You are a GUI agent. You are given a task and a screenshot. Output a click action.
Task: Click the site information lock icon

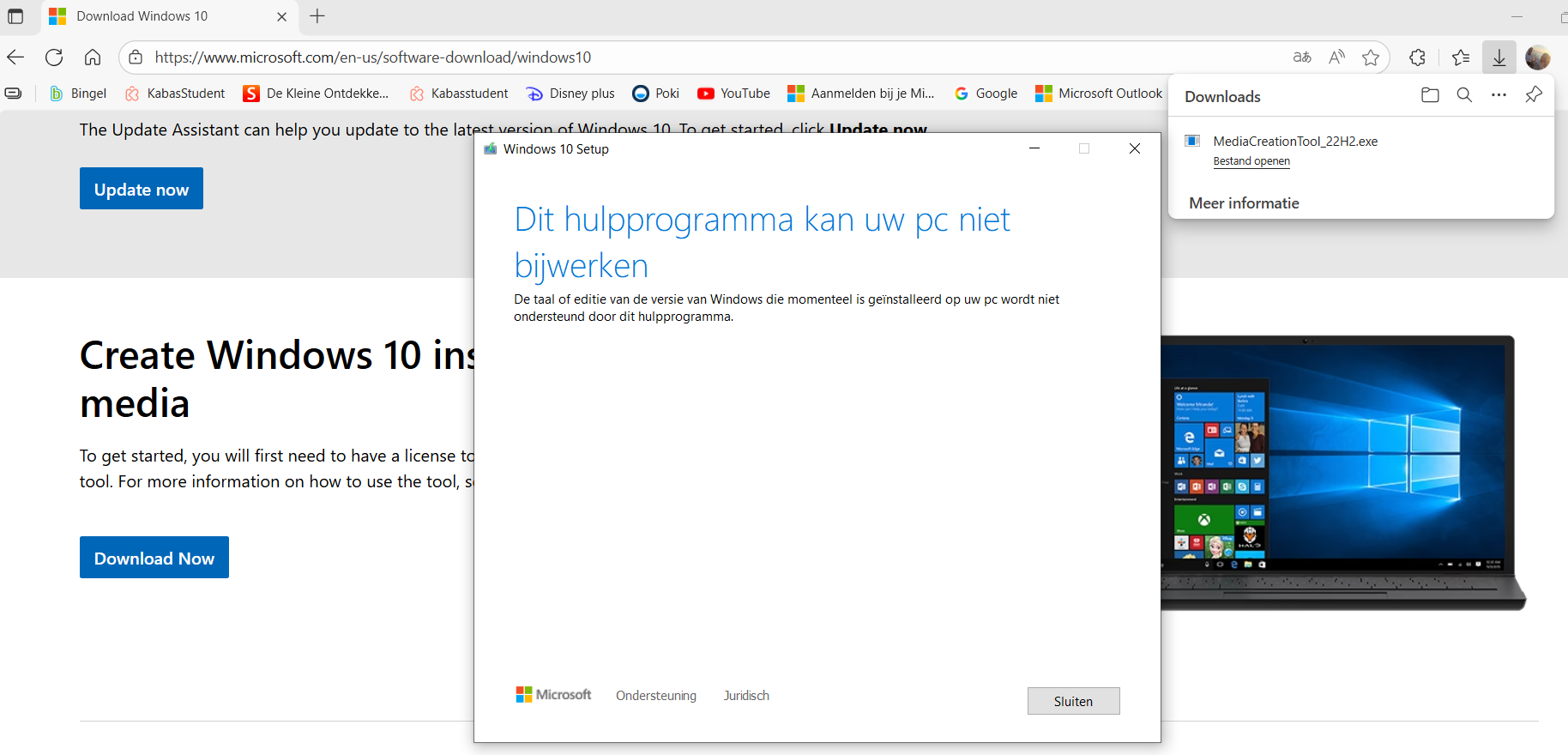136,57
